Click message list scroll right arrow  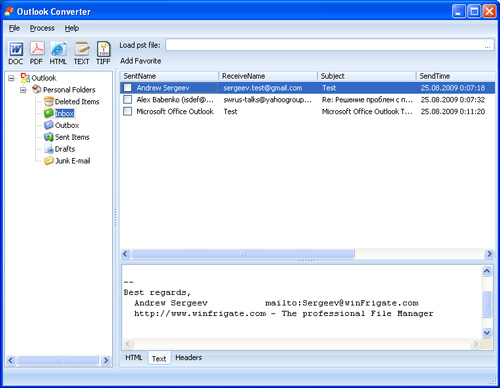[489, 254]
